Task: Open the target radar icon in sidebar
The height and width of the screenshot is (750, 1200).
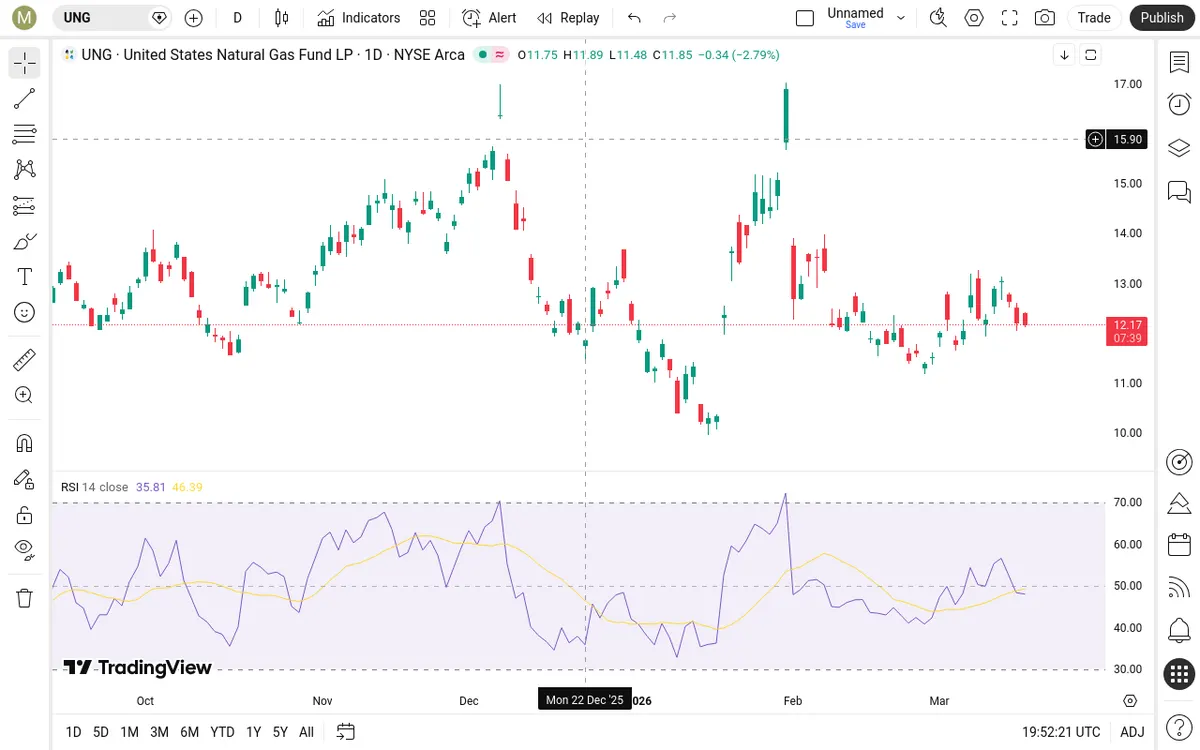Action: pos(1179,461)
